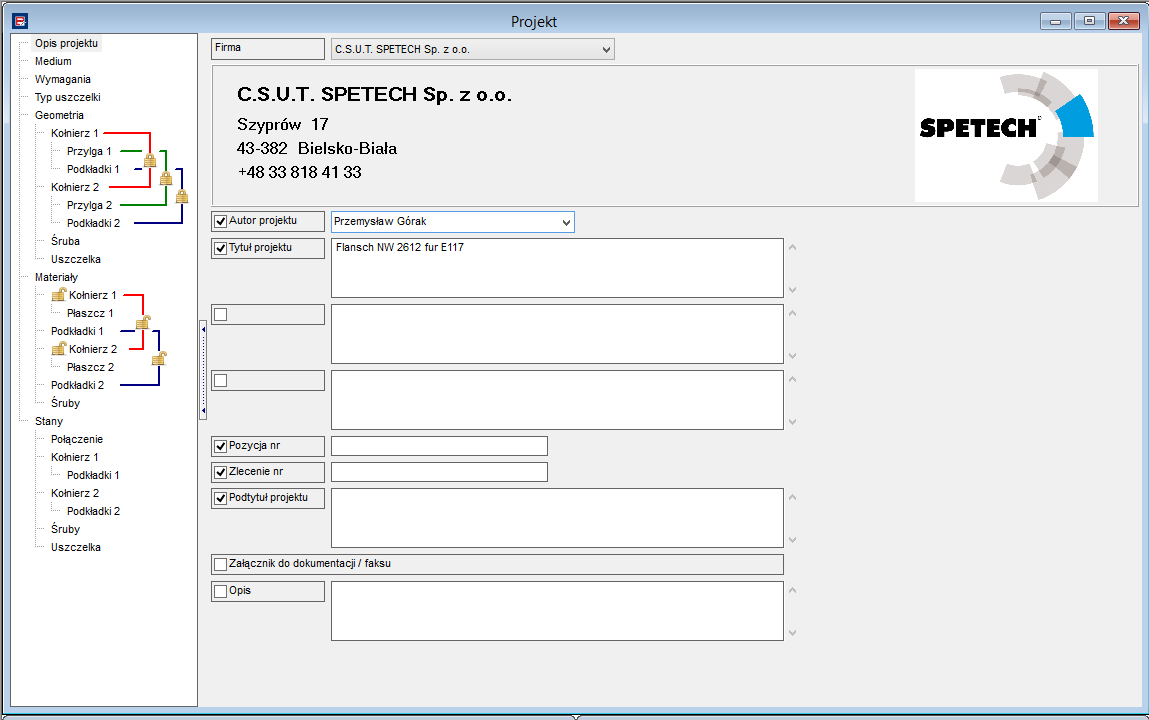The width and height of the screenshot is (1149, 720).
Task: Click the blue open lock linking Podkładki materials
Action: point(159,358)
